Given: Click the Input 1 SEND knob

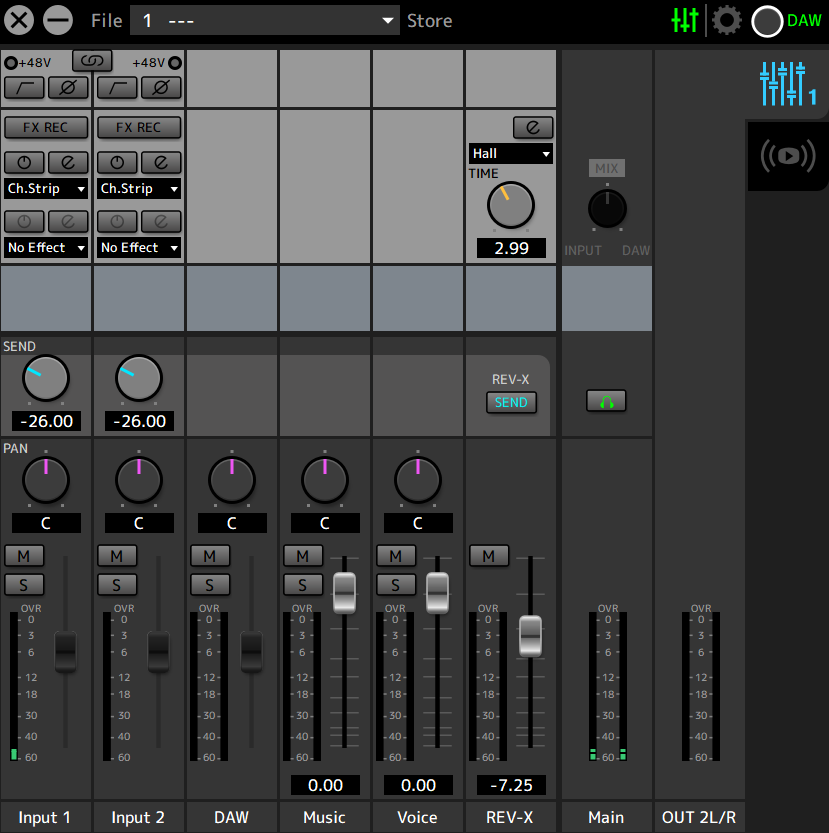Looking at the screenshot, I should (46, 378).
